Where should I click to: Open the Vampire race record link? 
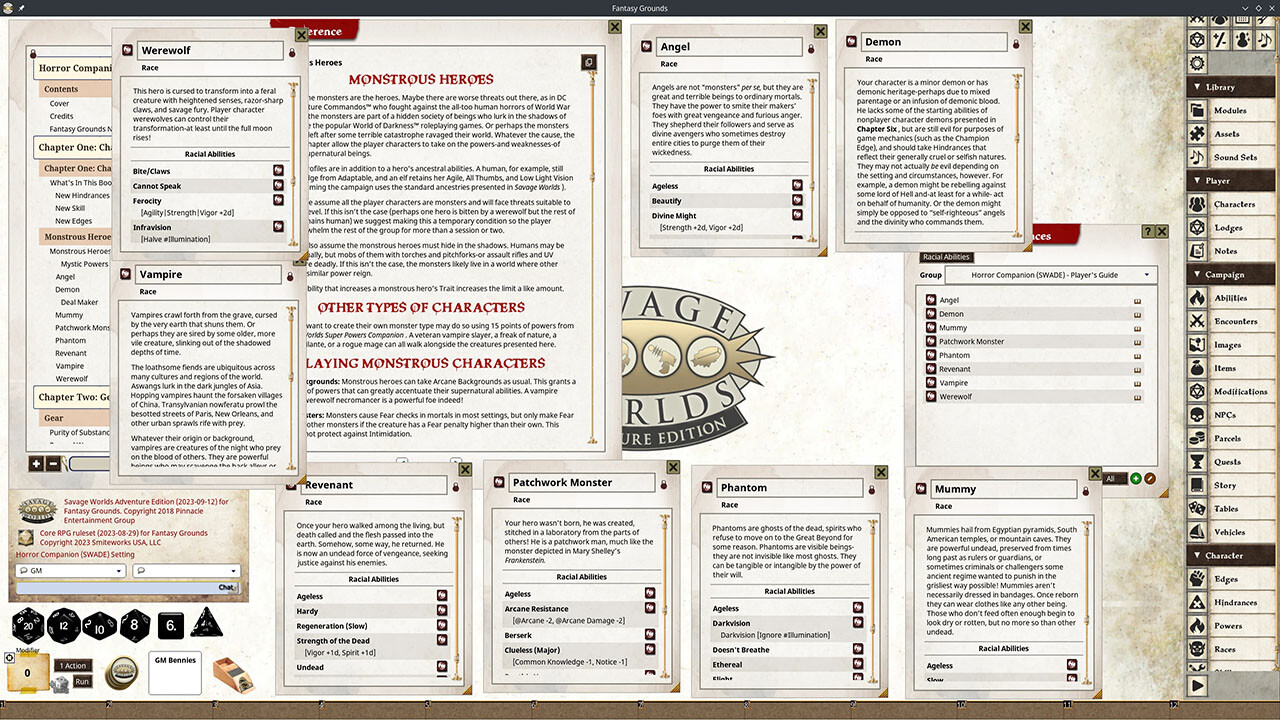[930, 382]
